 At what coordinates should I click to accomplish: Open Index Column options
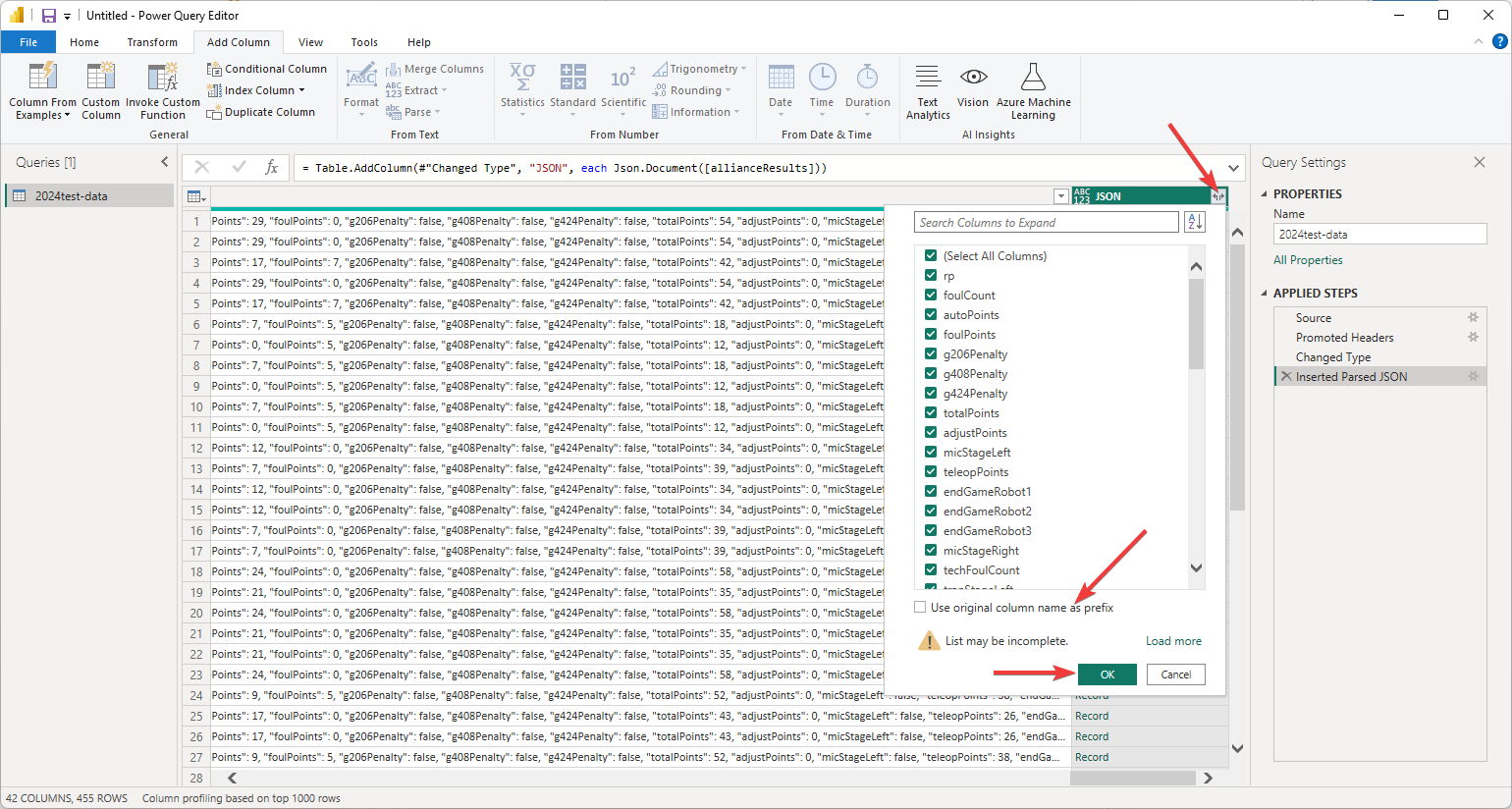coord(256,90)
